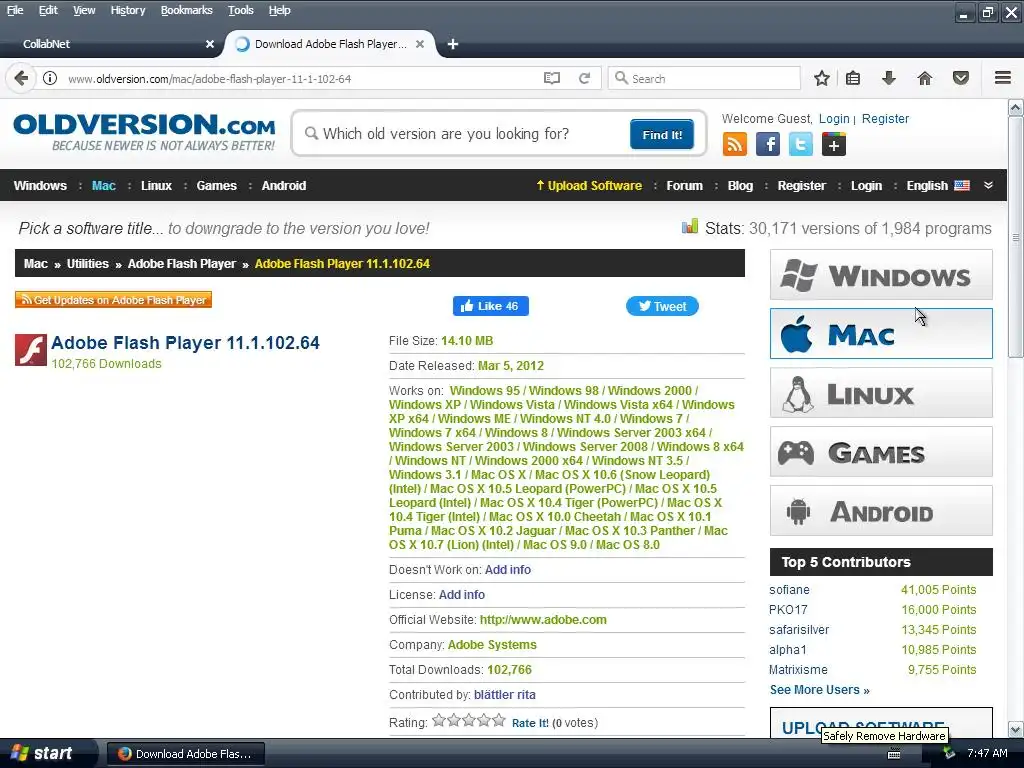Open the Google Plus icon in header
The width and height of the screenshot is (1024, 768).
tap(833, 144)
